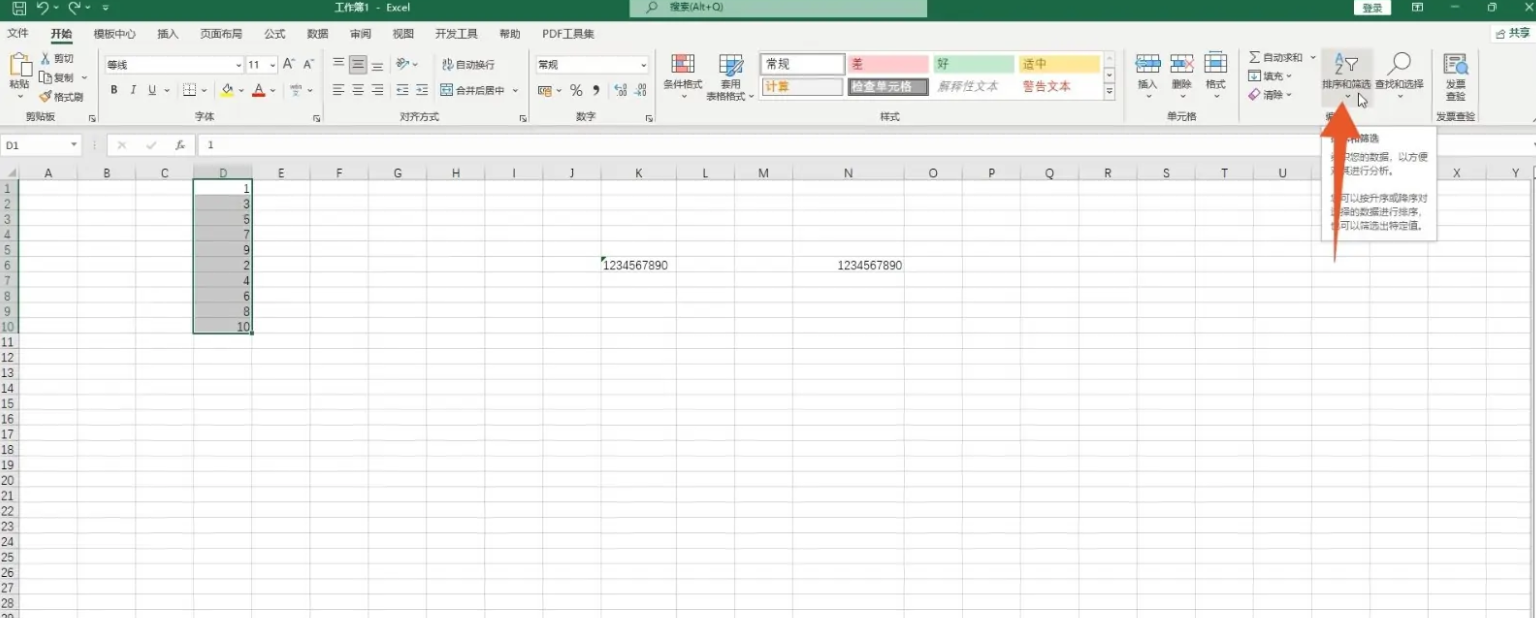Open Format as Table (套用表格格式)
This screenshot has width=1536, height=618.
(x=731, y=77)
